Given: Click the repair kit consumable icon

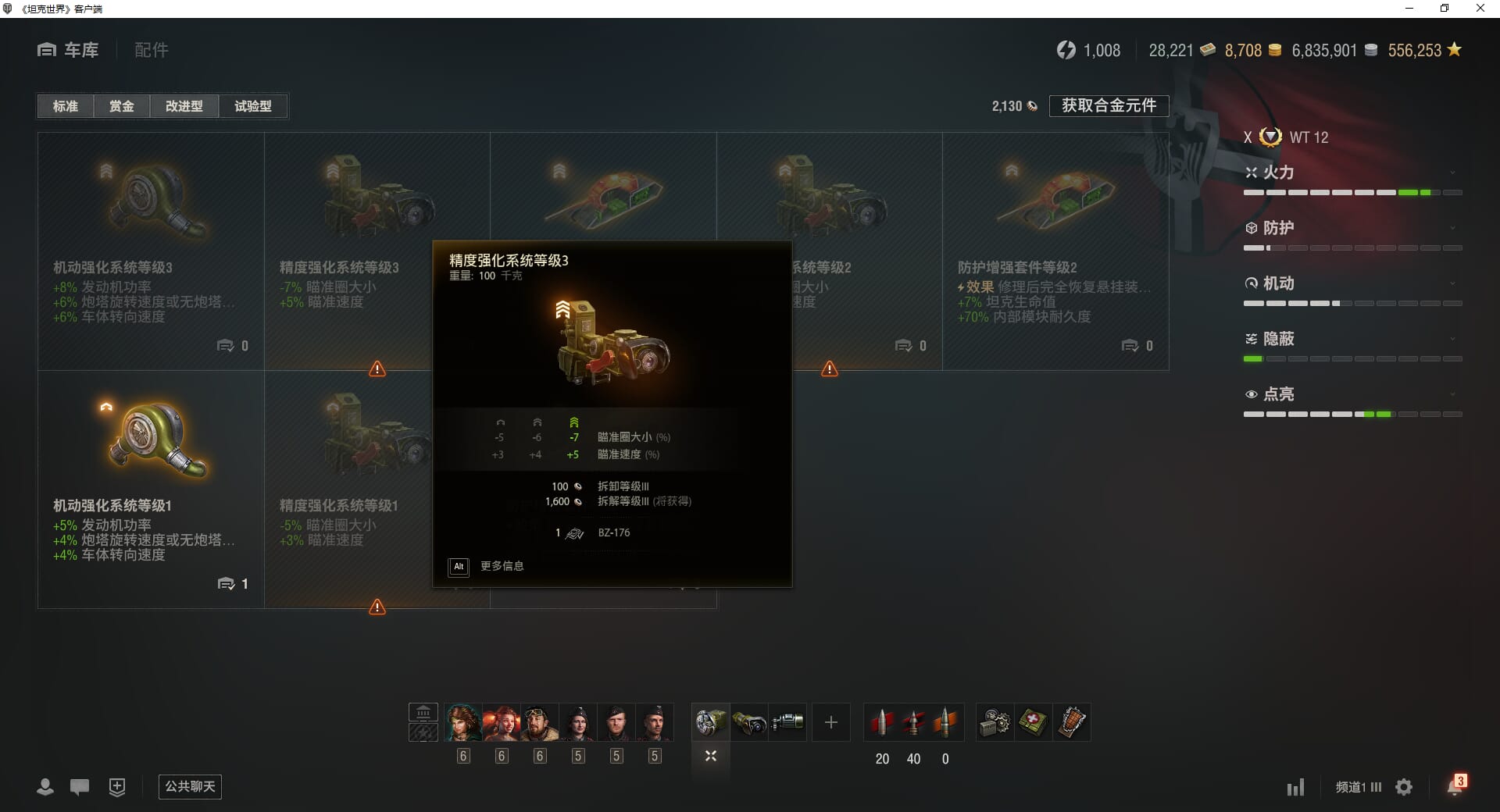Looking at the screenshot, I should [x=995, y=722].
